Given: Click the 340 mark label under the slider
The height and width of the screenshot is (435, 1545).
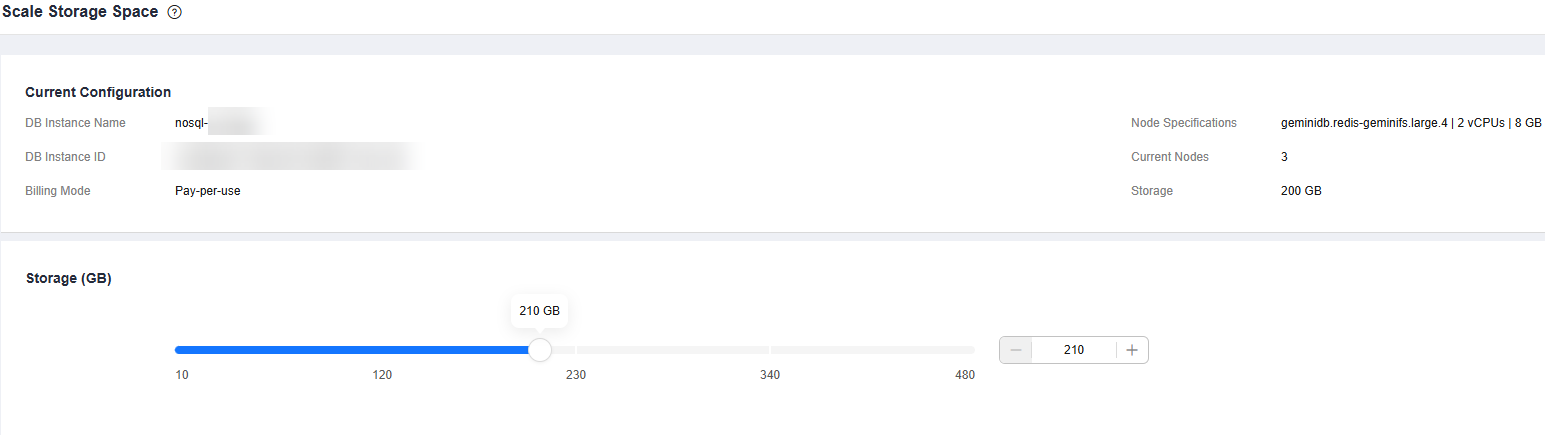Looking at the screenshot, I should [x=770, y=375].
